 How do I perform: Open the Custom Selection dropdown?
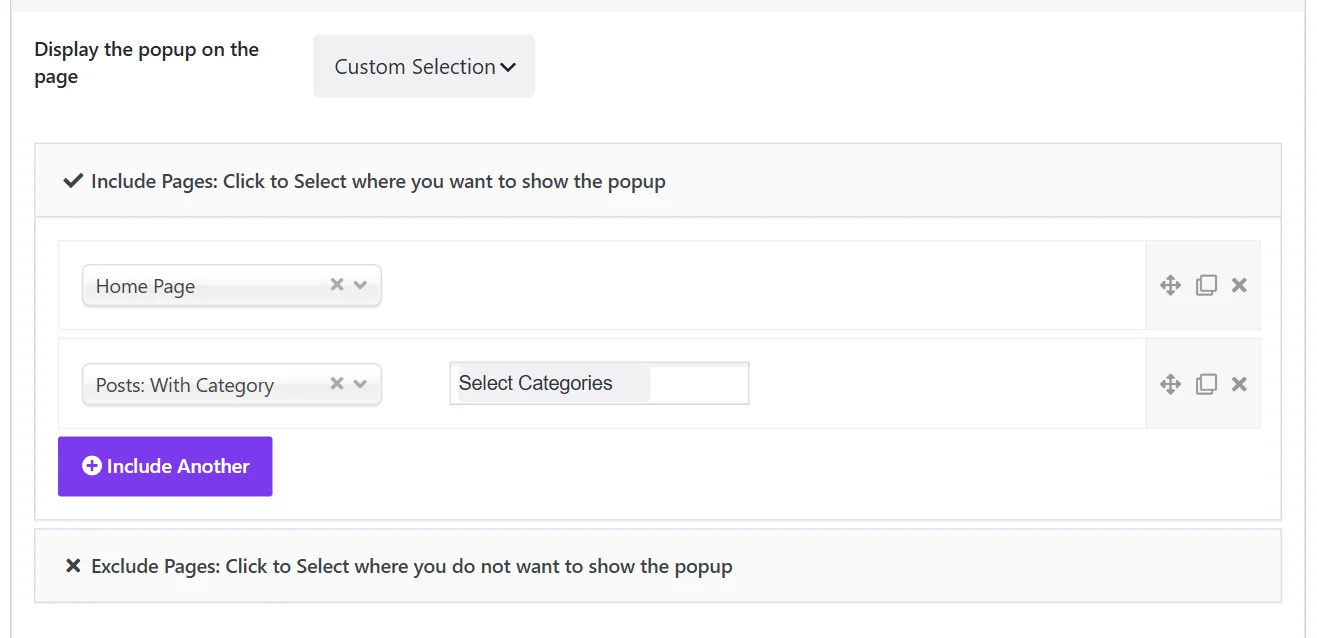[424, 66]
